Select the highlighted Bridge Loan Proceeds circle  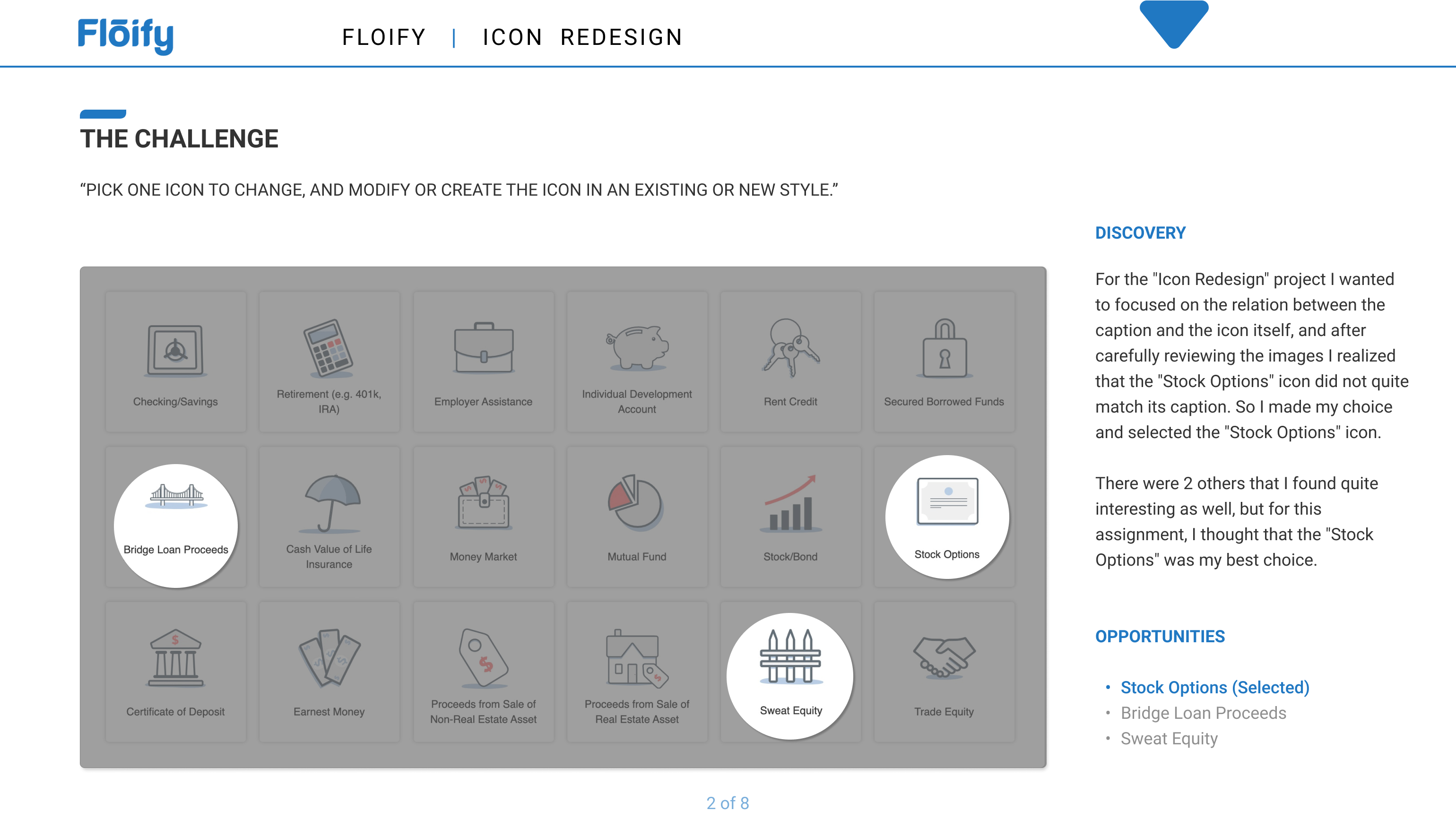click(x=176, y=526)
